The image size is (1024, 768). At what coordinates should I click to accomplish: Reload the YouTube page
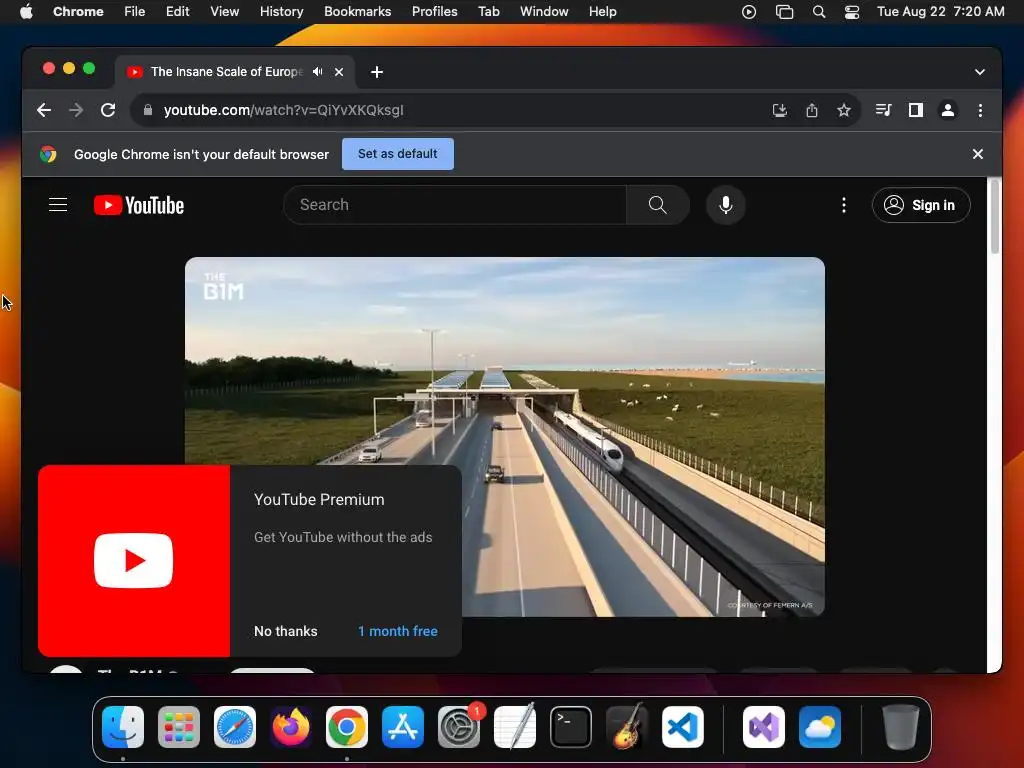tap(108, 110)
